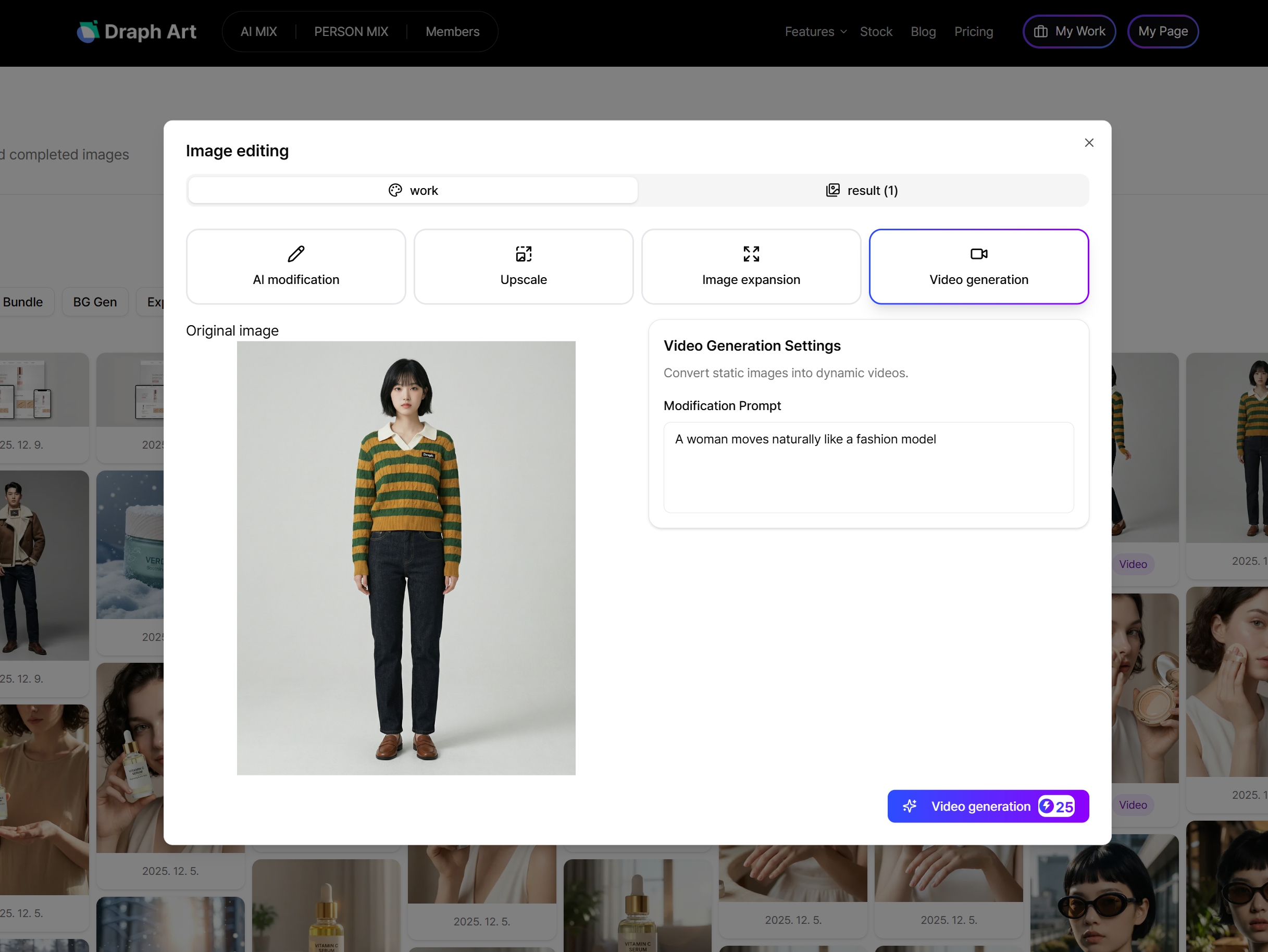Open the My Work button
Screen dimensions: 1268x952
(x=1069, y=32)
